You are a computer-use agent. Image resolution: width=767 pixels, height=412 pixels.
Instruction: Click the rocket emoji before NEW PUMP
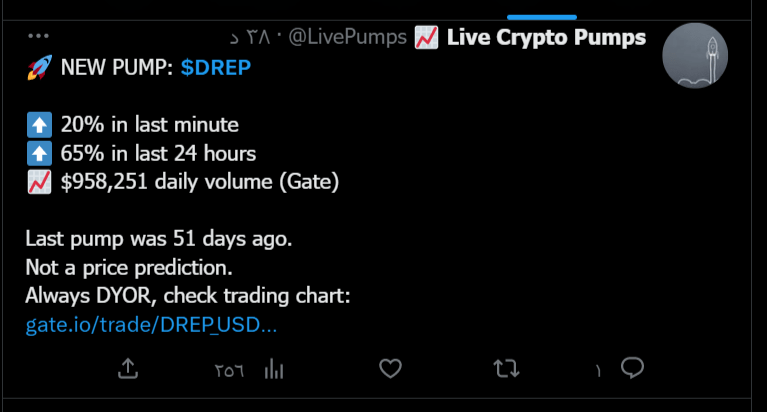(x=39, y=68)
